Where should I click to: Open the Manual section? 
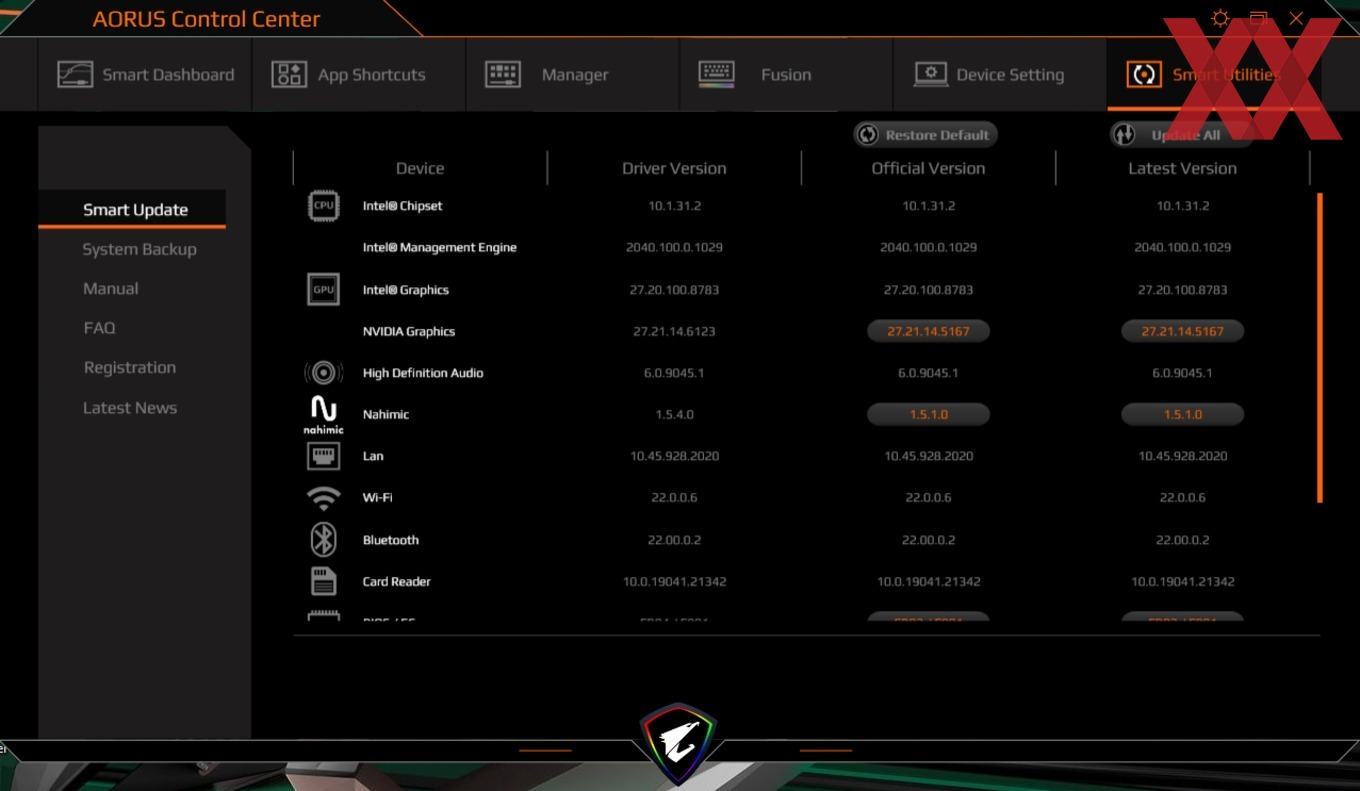110,289
